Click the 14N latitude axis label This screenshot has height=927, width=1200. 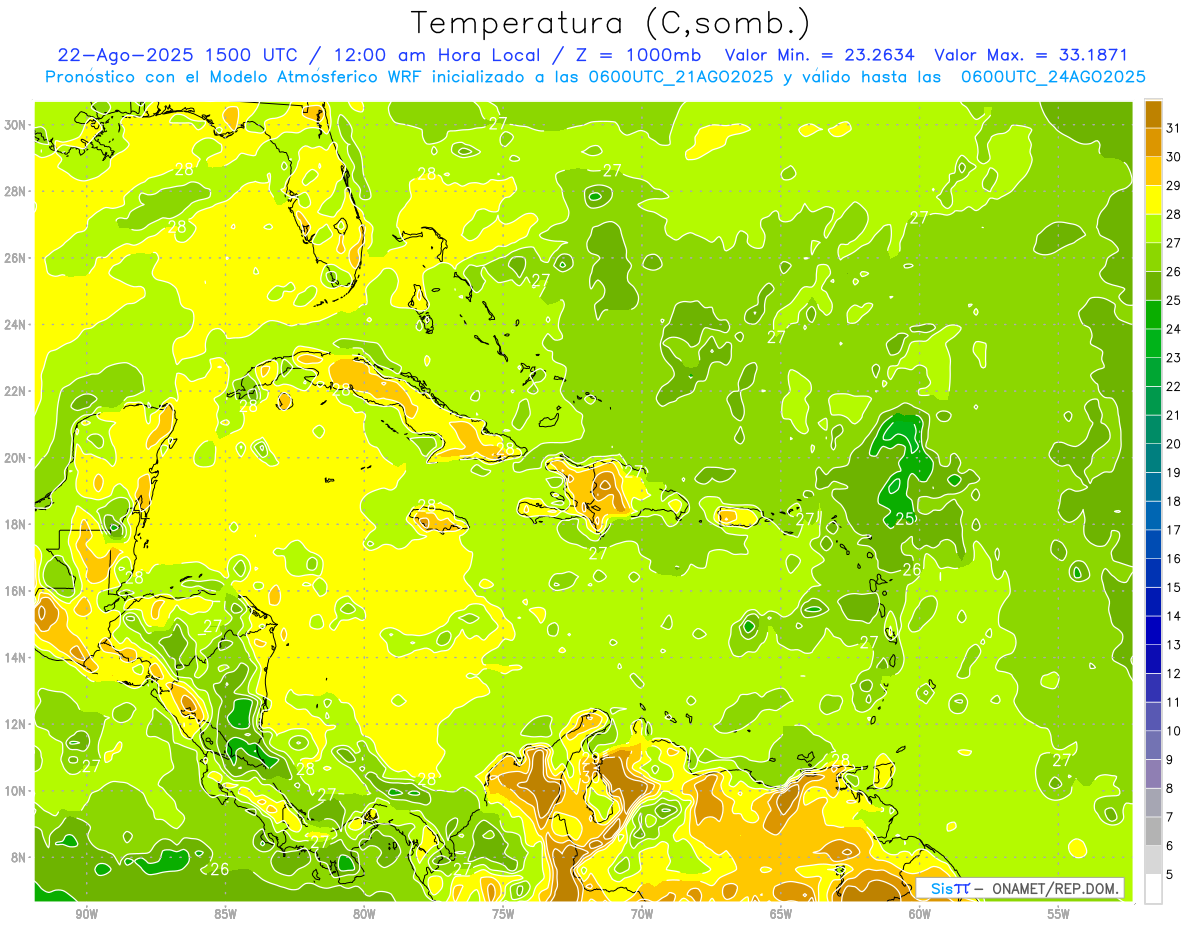tap(16, 657)
